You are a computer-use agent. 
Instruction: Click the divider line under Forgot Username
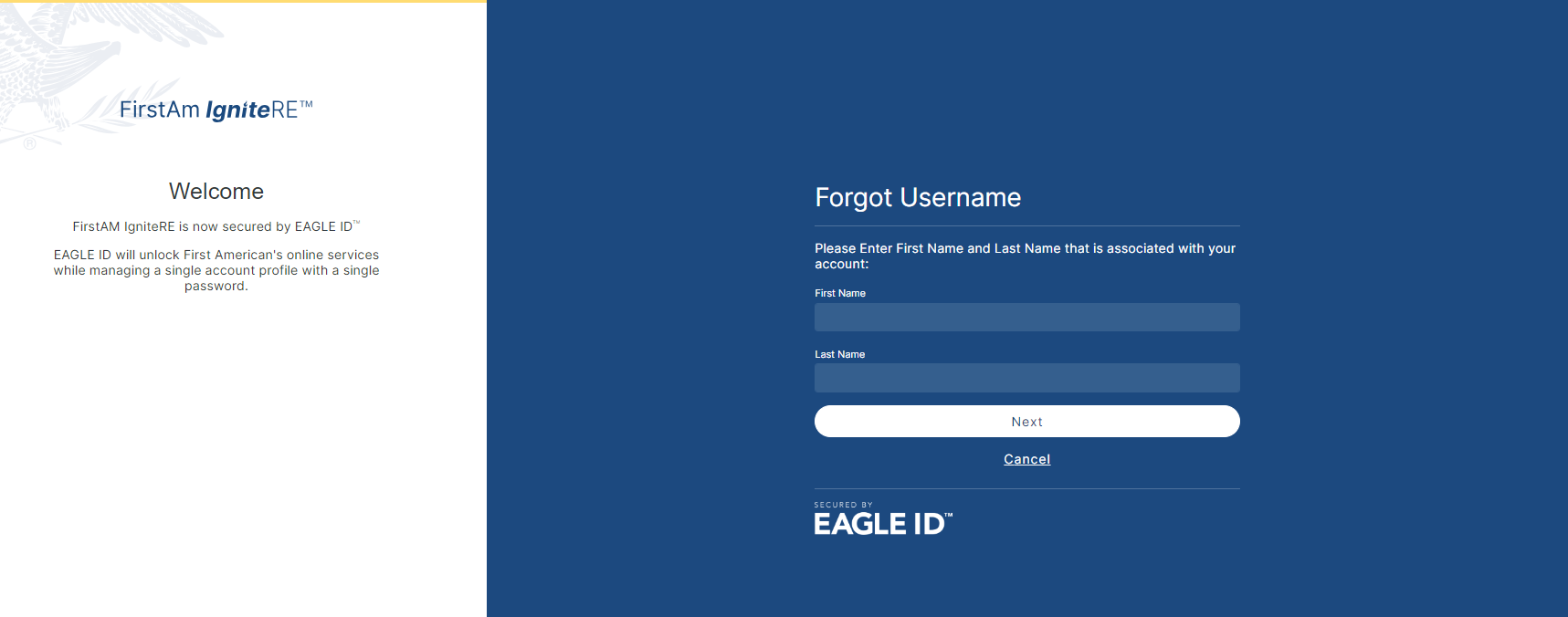pyautogui.click(x=1026, y=227)
